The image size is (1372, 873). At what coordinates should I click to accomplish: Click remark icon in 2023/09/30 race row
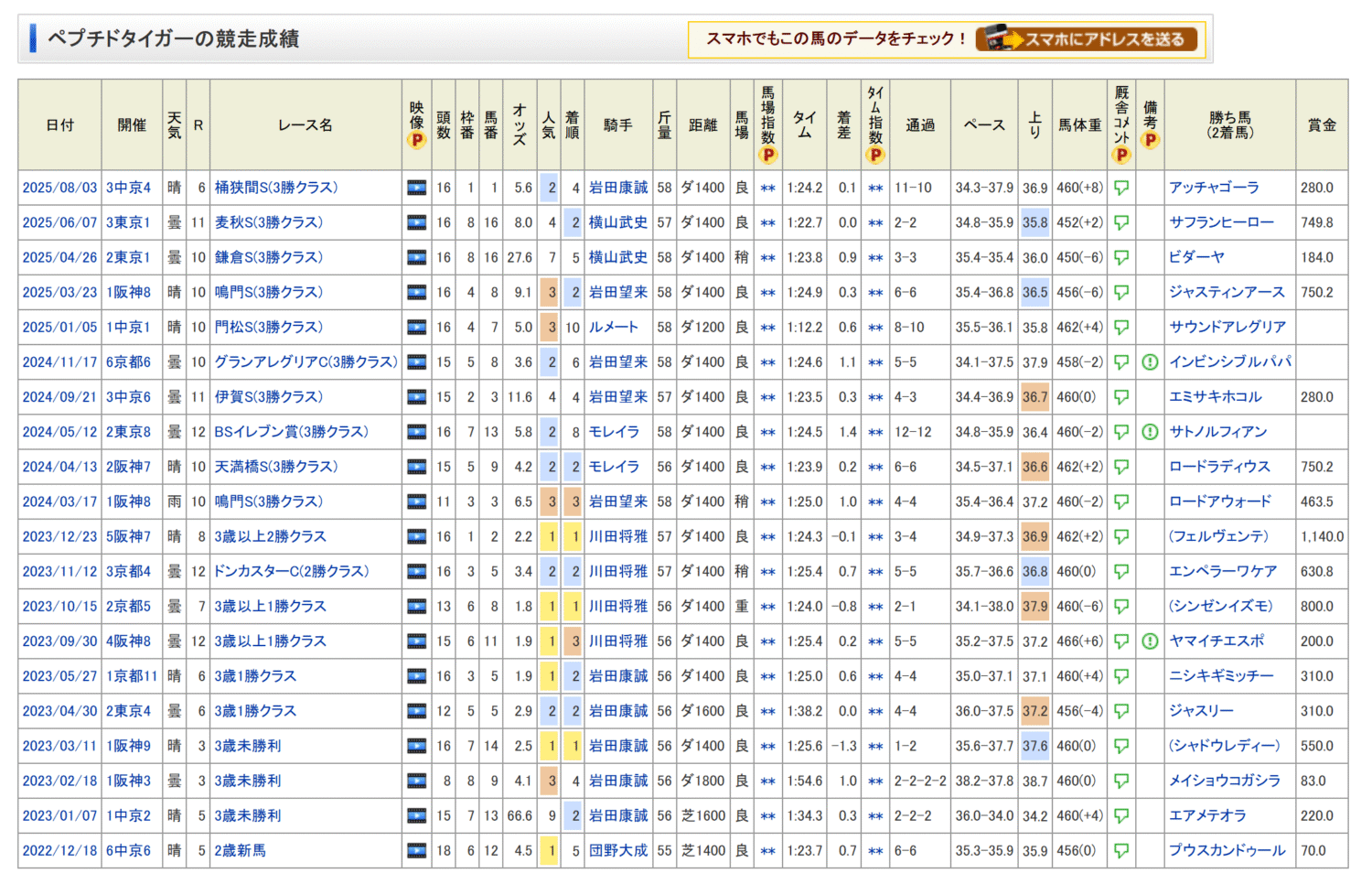click(1150, 641)
